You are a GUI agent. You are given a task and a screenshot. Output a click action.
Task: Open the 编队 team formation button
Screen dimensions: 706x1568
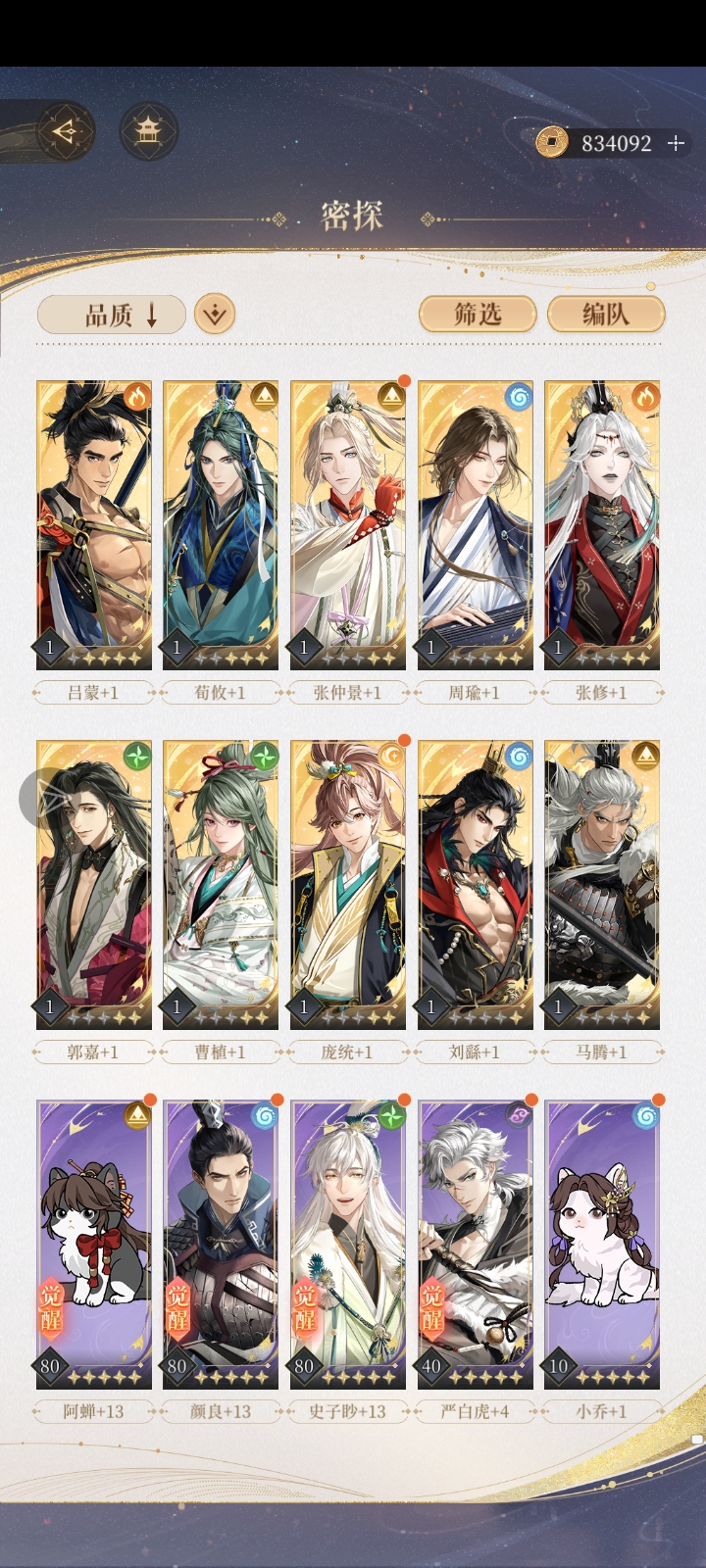tap(605, 315)
